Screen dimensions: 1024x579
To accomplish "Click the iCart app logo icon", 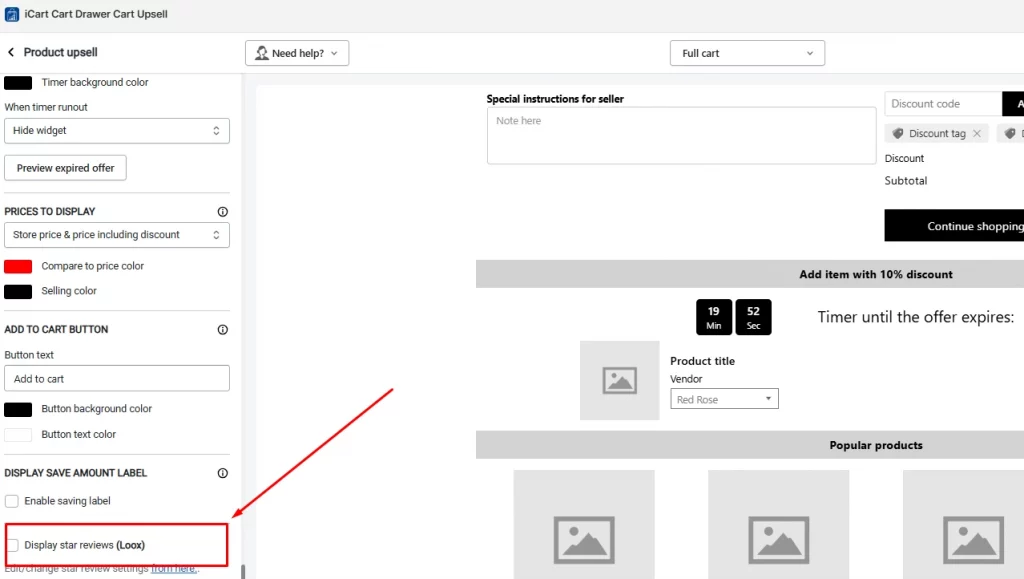I will pyautogui.click(x=12, y=15).
